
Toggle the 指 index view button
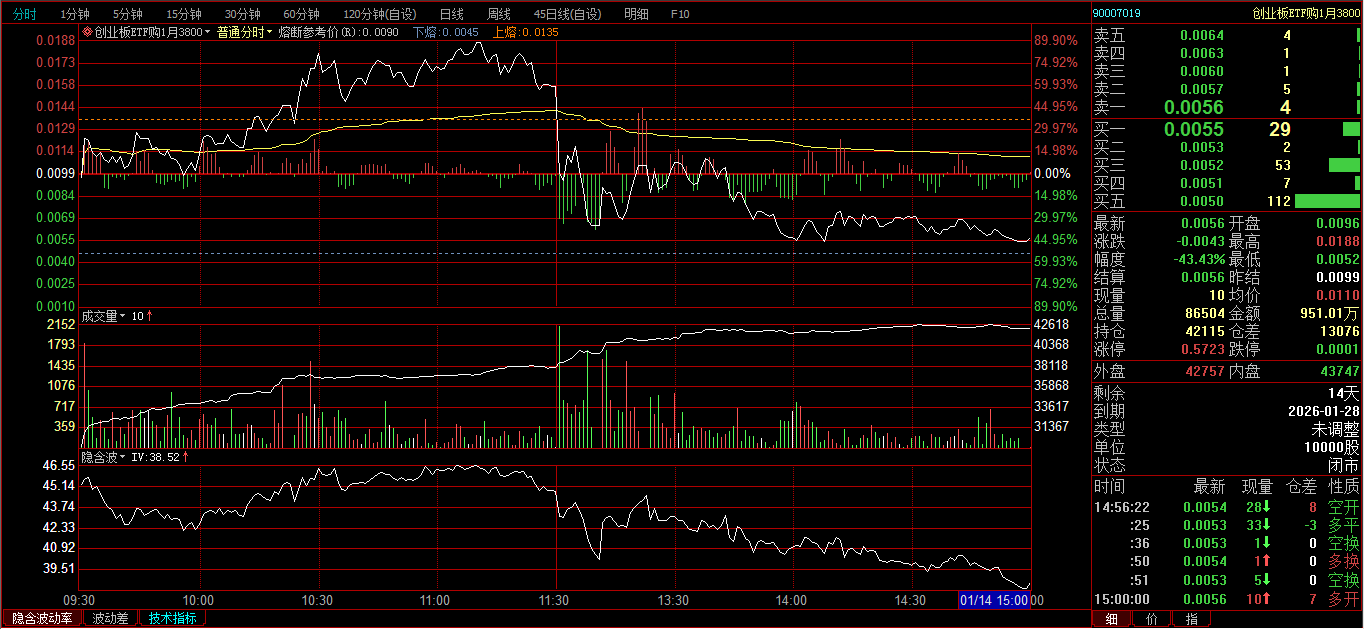click(x=1191, y=619)
